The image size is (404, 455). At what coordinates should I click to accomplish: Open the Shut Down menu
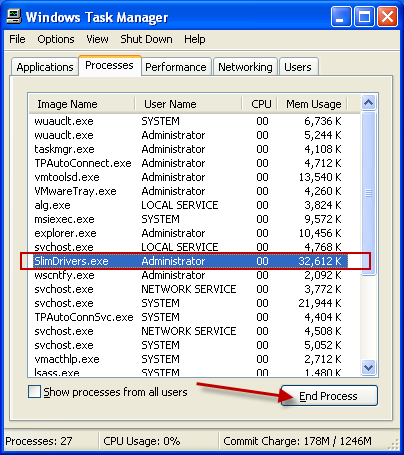[146, 39]
